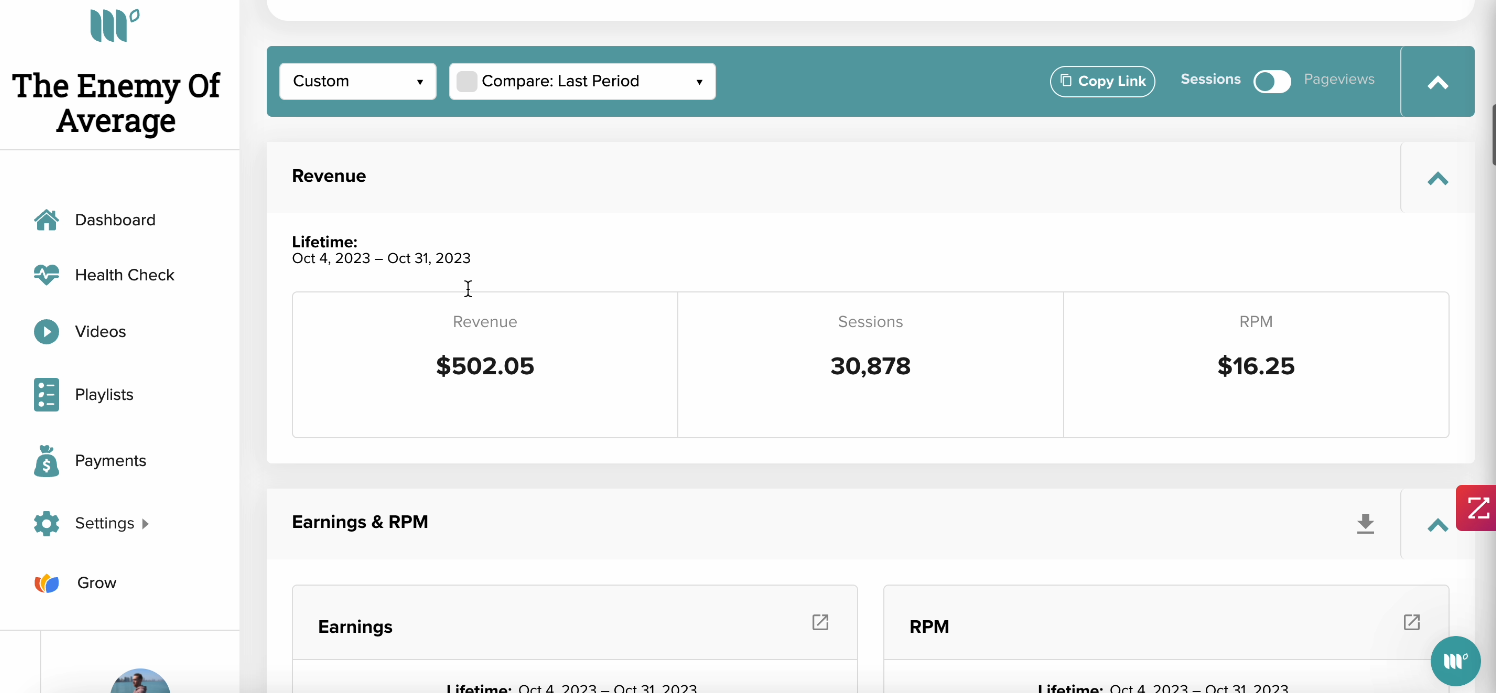The width and height of the screenshot is (1496, 693).
Task: Click the Earnings card heading
Action: point(355,627)
